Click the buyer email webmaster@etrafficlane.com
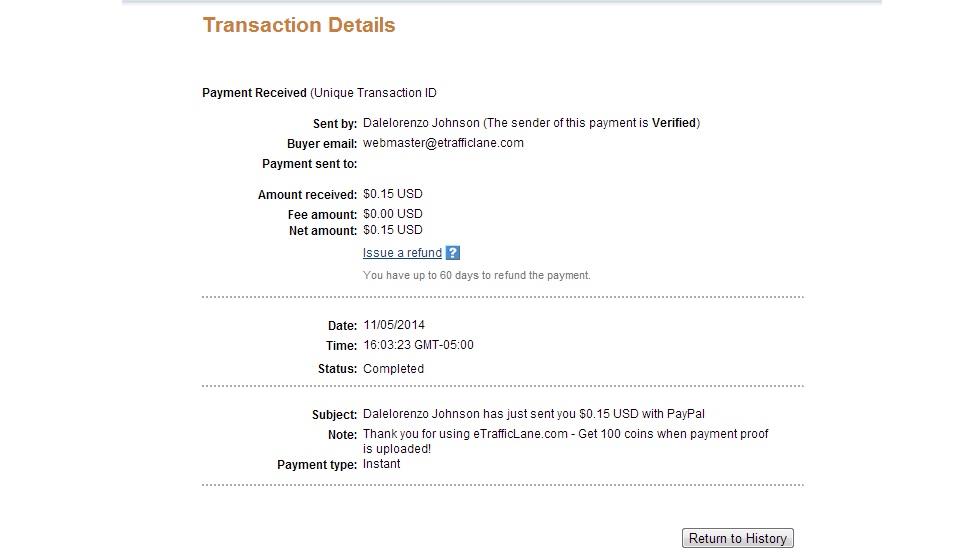 tap(443, 143)
